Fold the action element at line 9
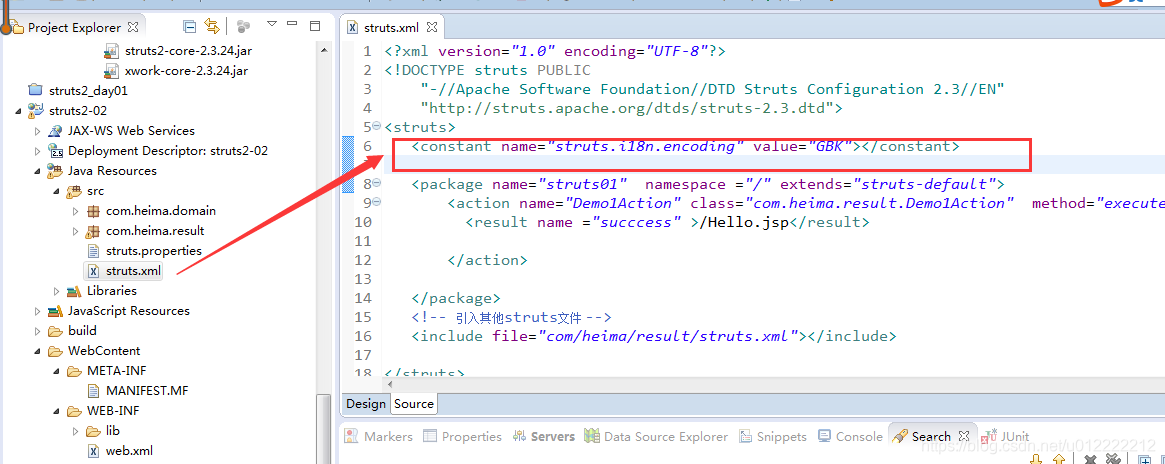 376,203
